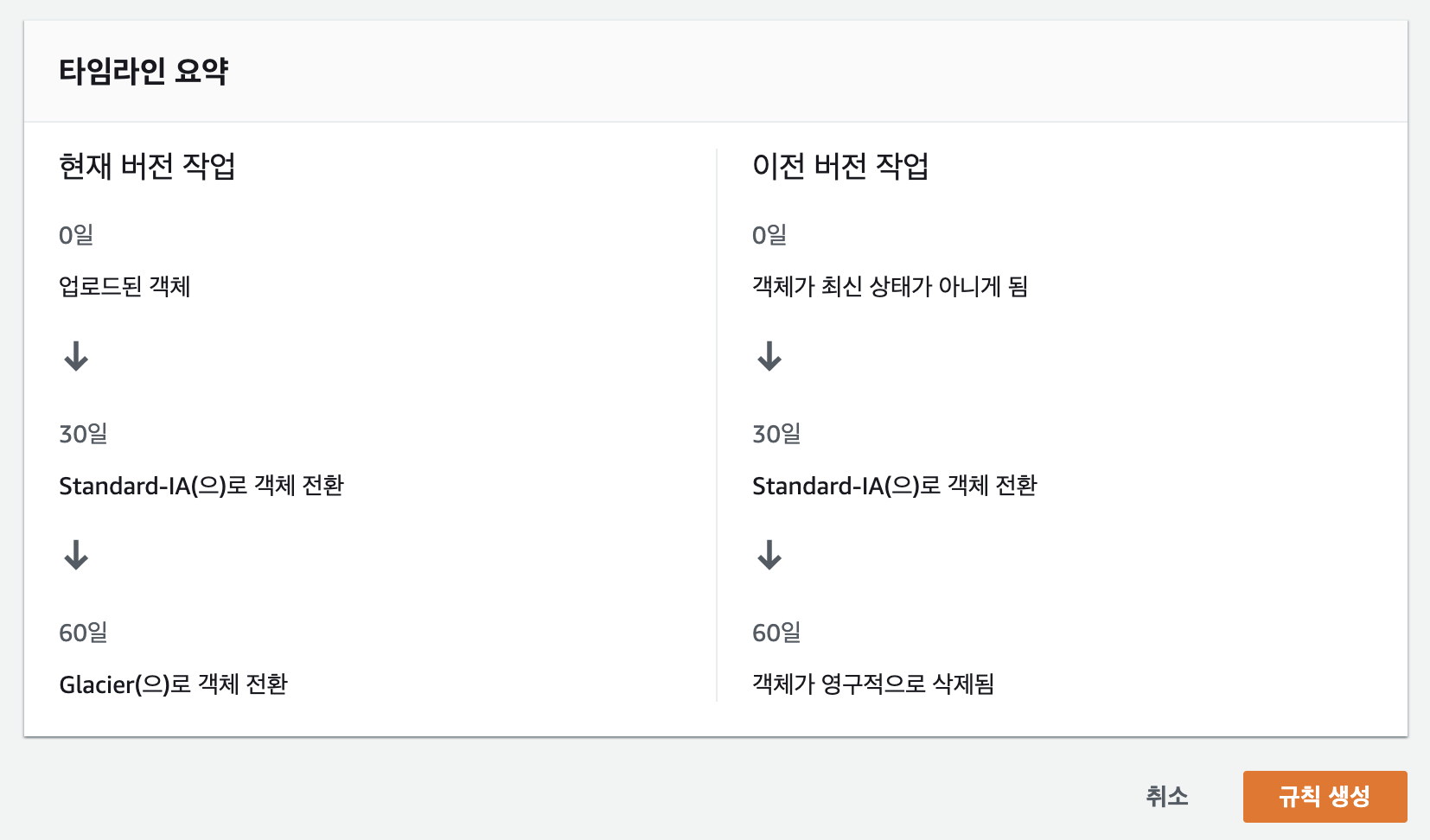The image size is (1430, 840).
Task: Click previous version Standard-IA(으)로 객체 전환 text
Action: 895,486
